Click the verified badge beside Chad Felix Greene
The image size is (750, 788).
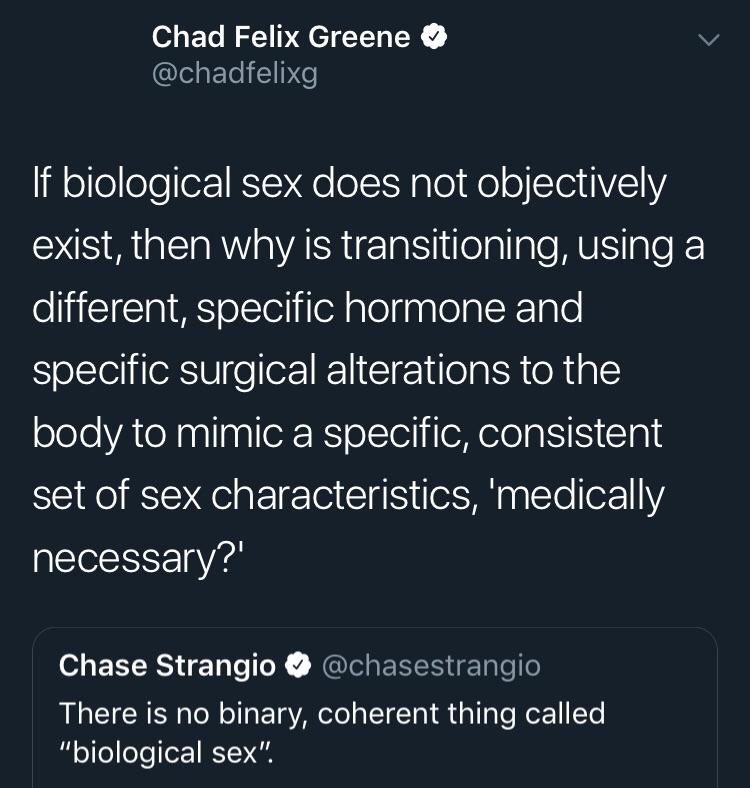[x=434, y=37]
